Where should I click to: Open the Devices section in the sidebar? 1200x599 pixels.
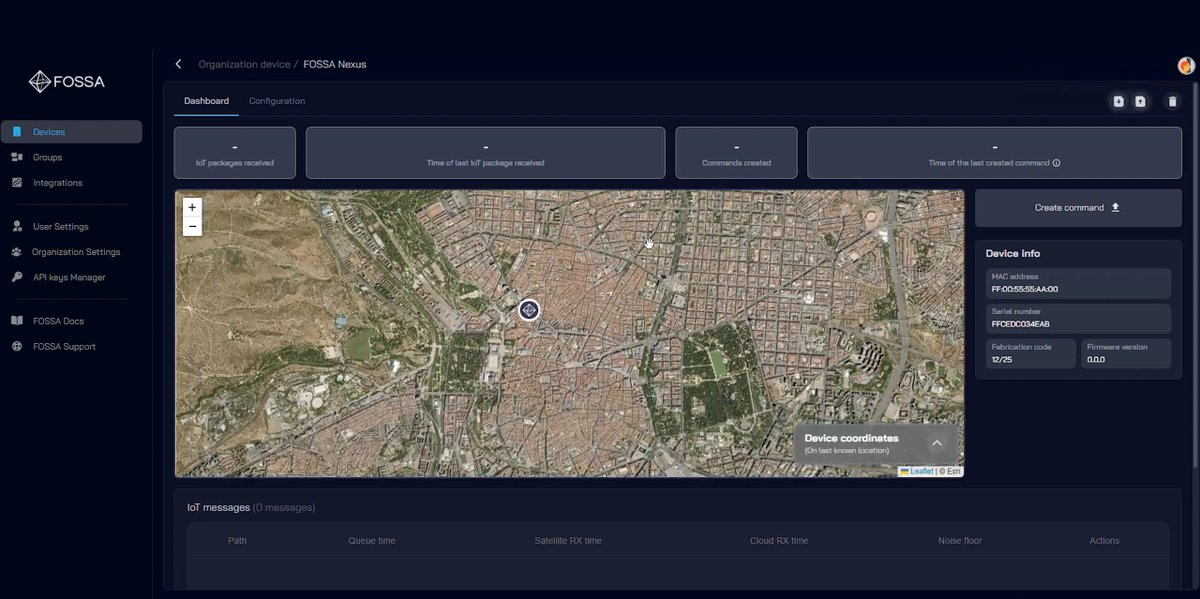71,132
